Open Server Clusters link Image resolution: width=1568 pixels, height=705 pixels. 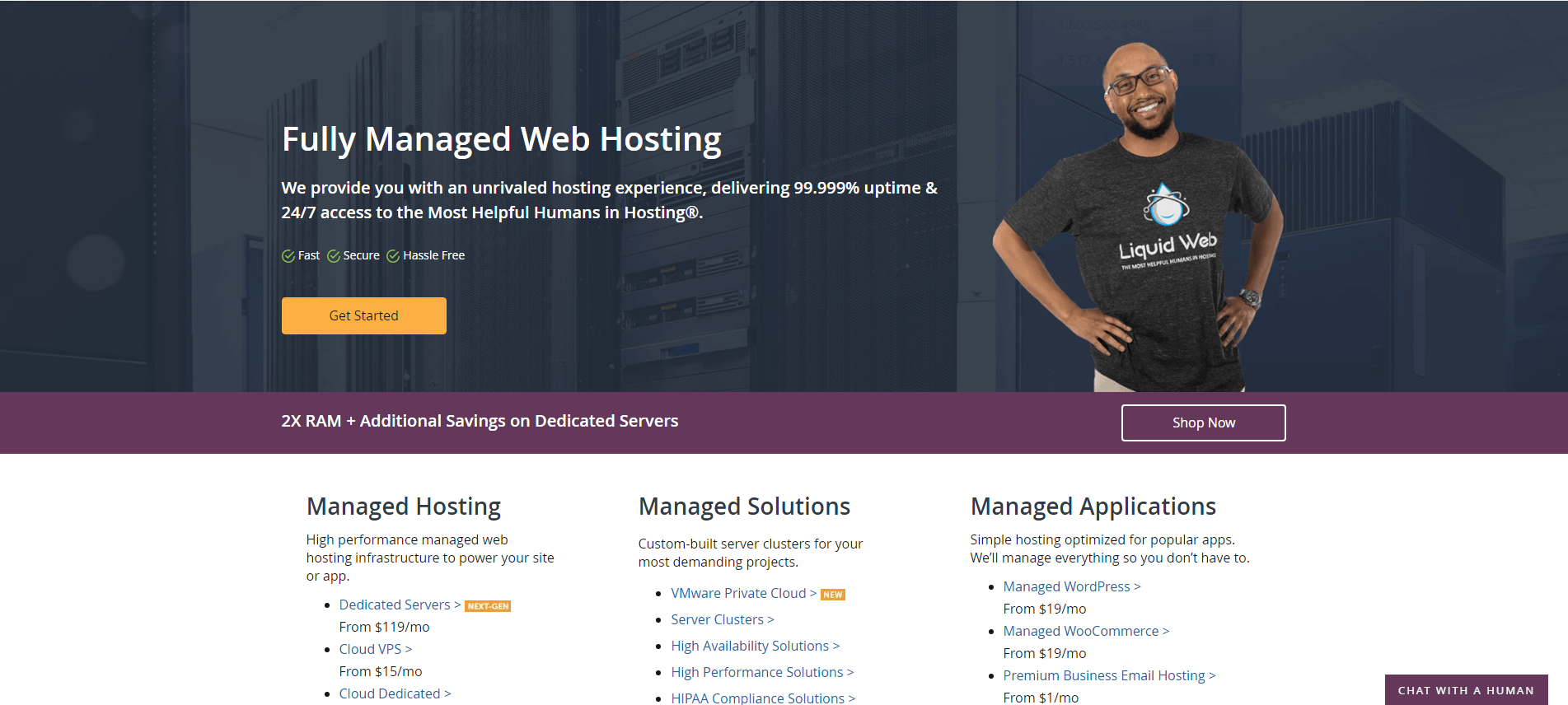pos(723,619)
